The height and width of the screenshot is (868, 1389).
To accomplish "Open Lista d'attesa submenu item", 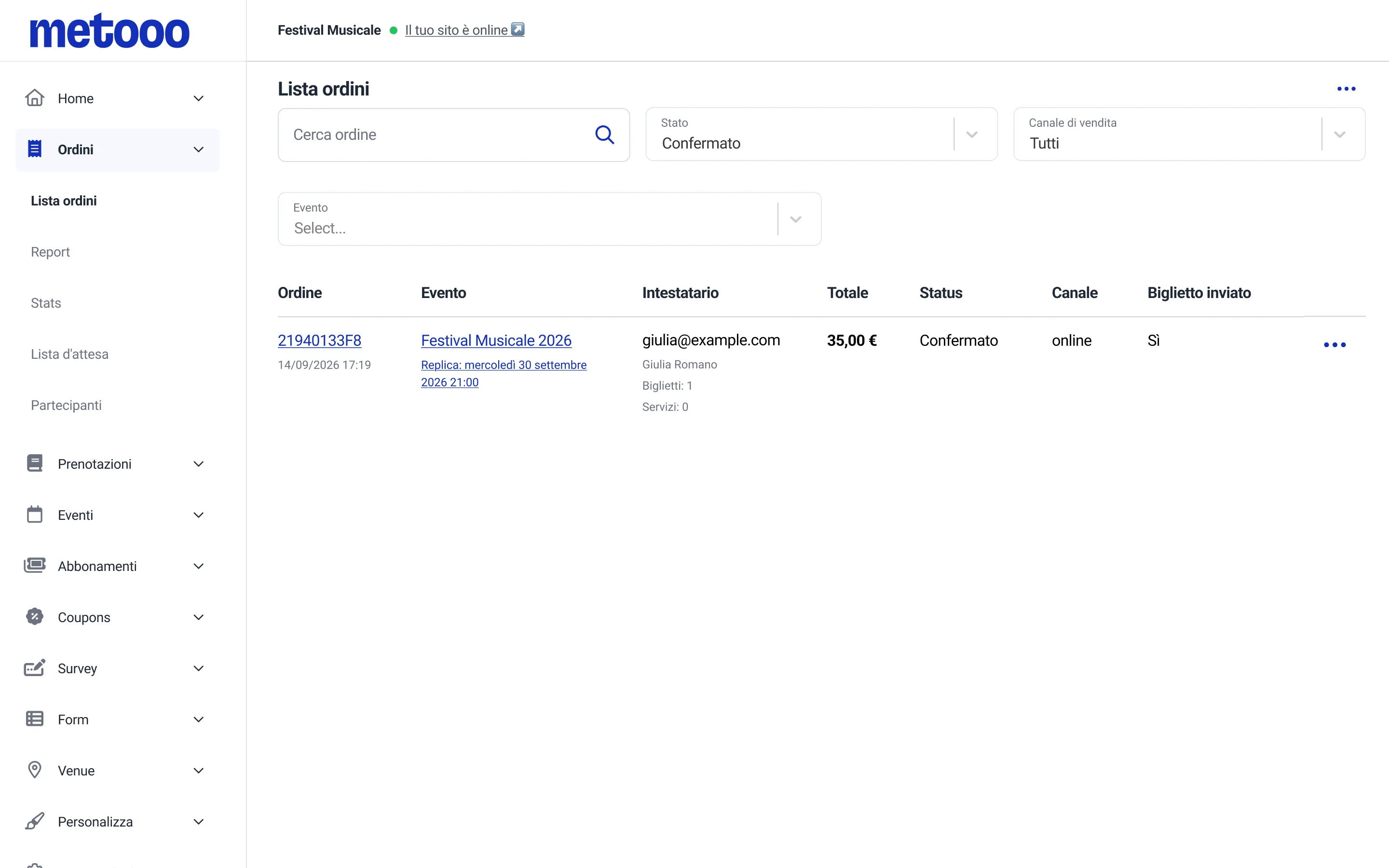I will [x=69, y=354].
